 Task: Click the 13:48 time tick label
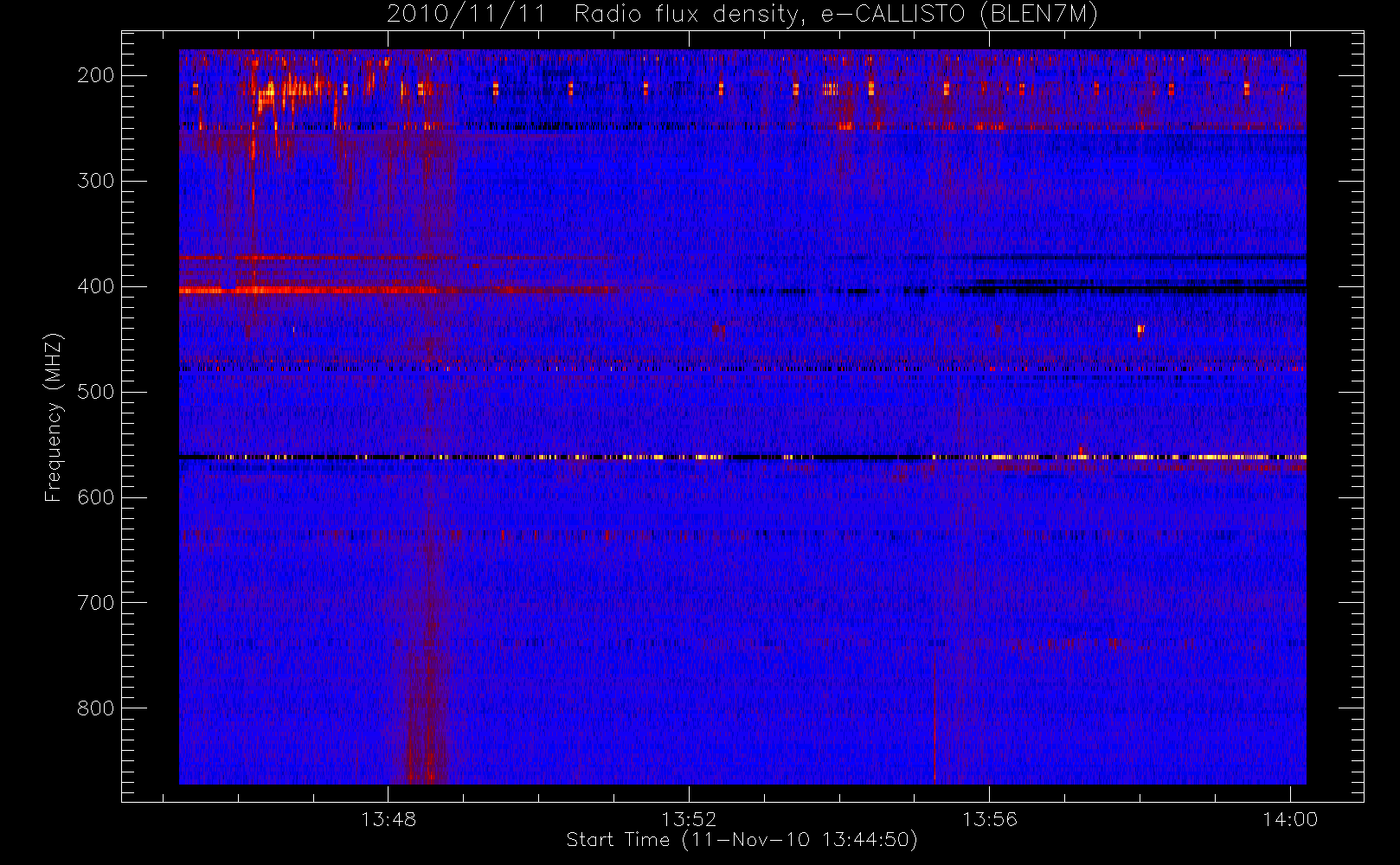click(x=389, y=819)
